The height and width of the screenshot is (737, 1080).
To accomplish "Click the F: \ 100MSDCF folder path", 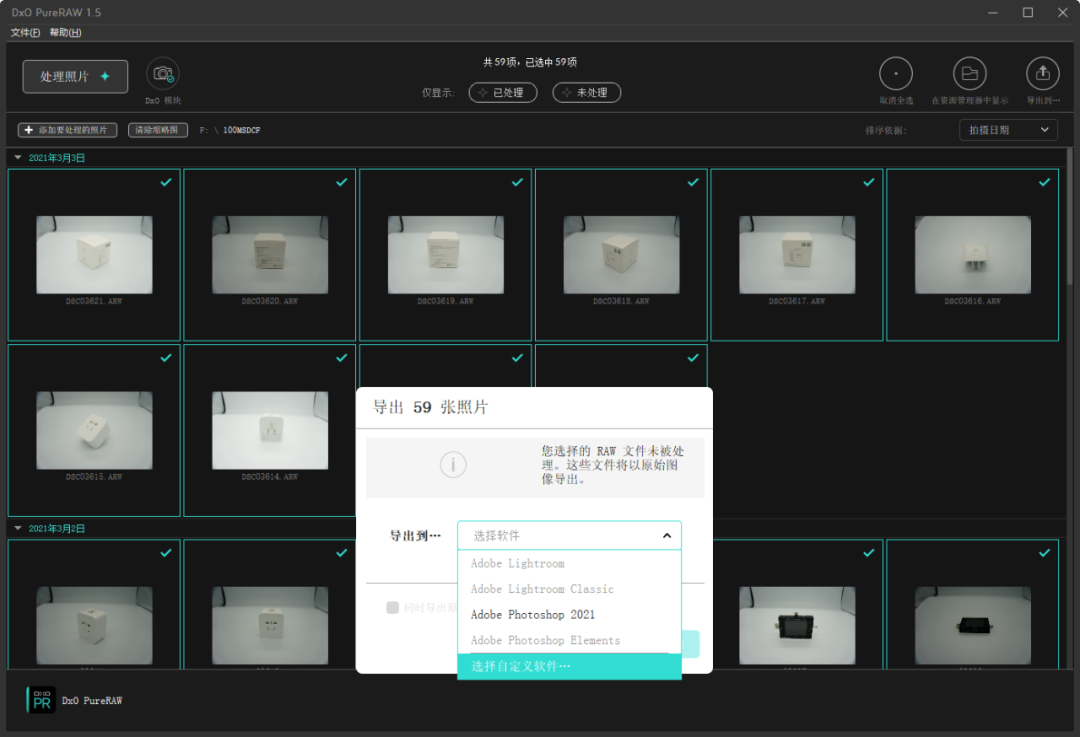I will coord(230,130).
